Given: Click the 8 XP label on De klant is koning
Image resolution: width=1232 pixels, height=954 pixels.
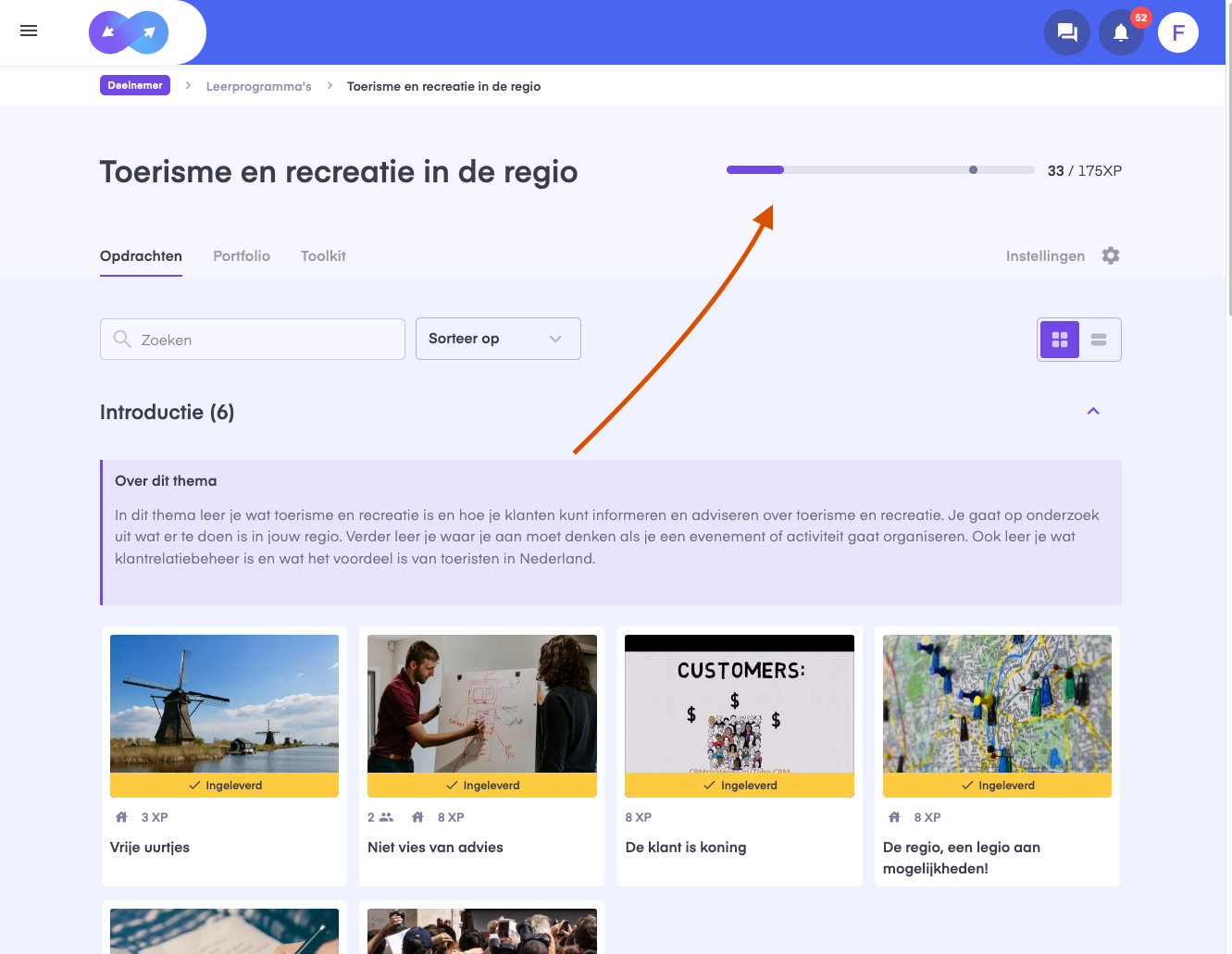Looking at the screenshot, I should point(639,817).
